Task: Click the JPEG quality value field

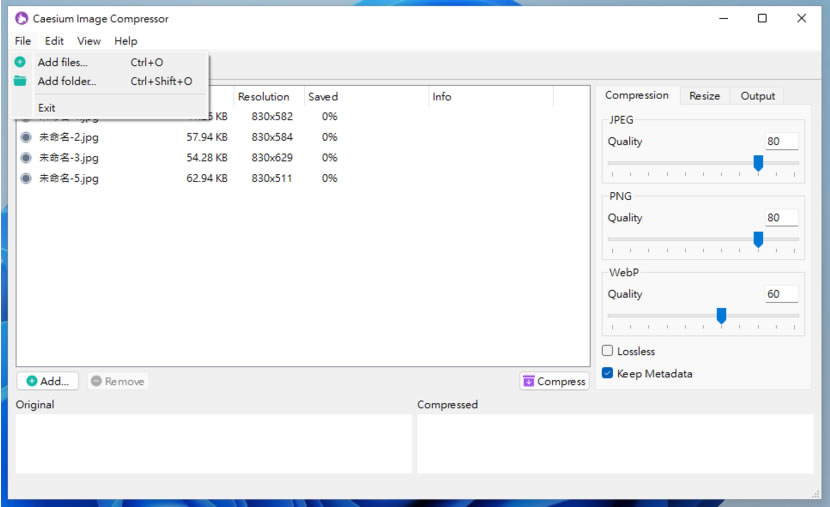Action: point(781,141)
